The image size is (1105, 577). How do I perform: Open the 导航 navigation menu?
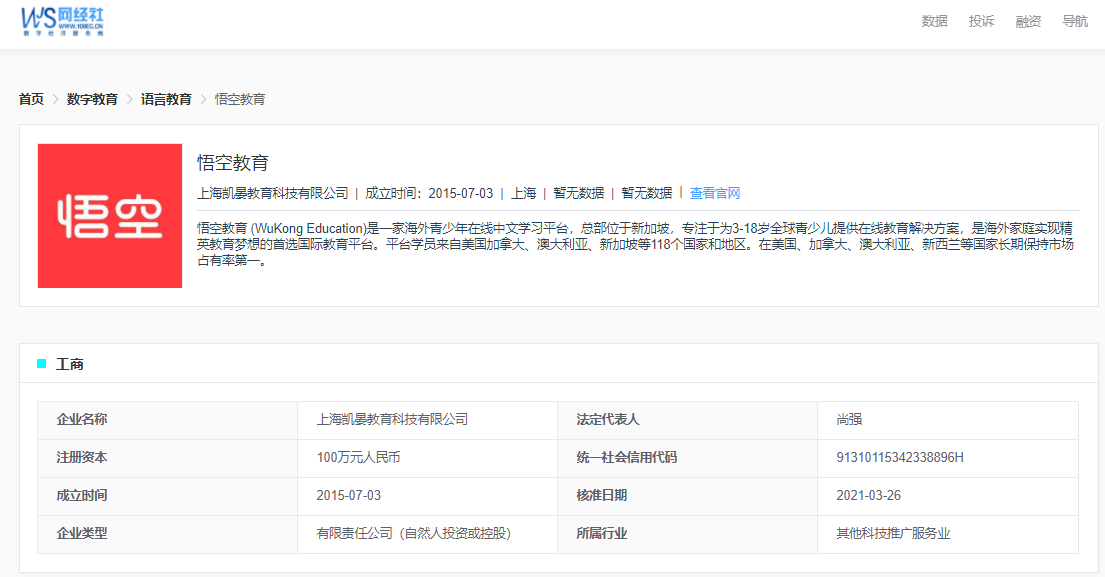[x=1075, y=21]
